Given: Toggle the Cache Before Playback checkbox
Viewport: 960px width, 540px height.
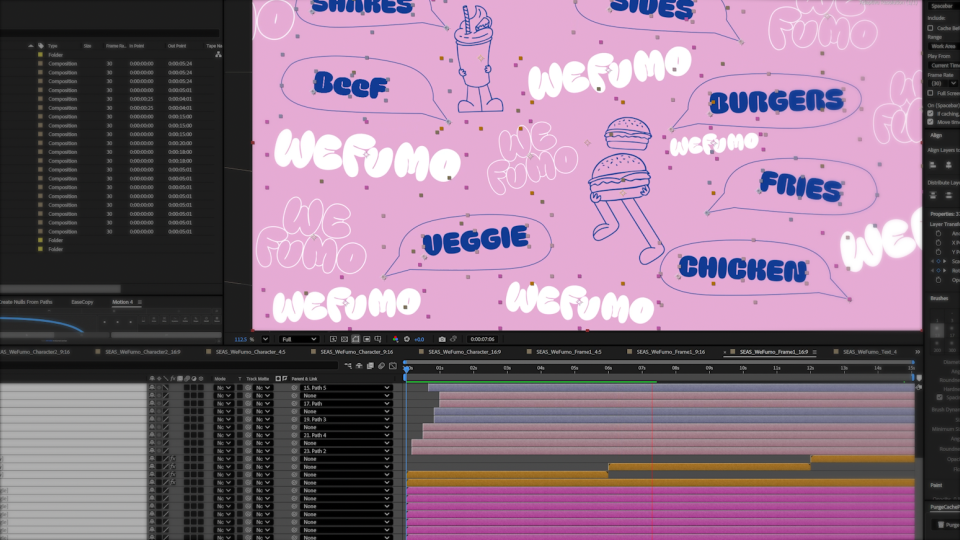Looking at the screenshot, I should tap(930, 28).
